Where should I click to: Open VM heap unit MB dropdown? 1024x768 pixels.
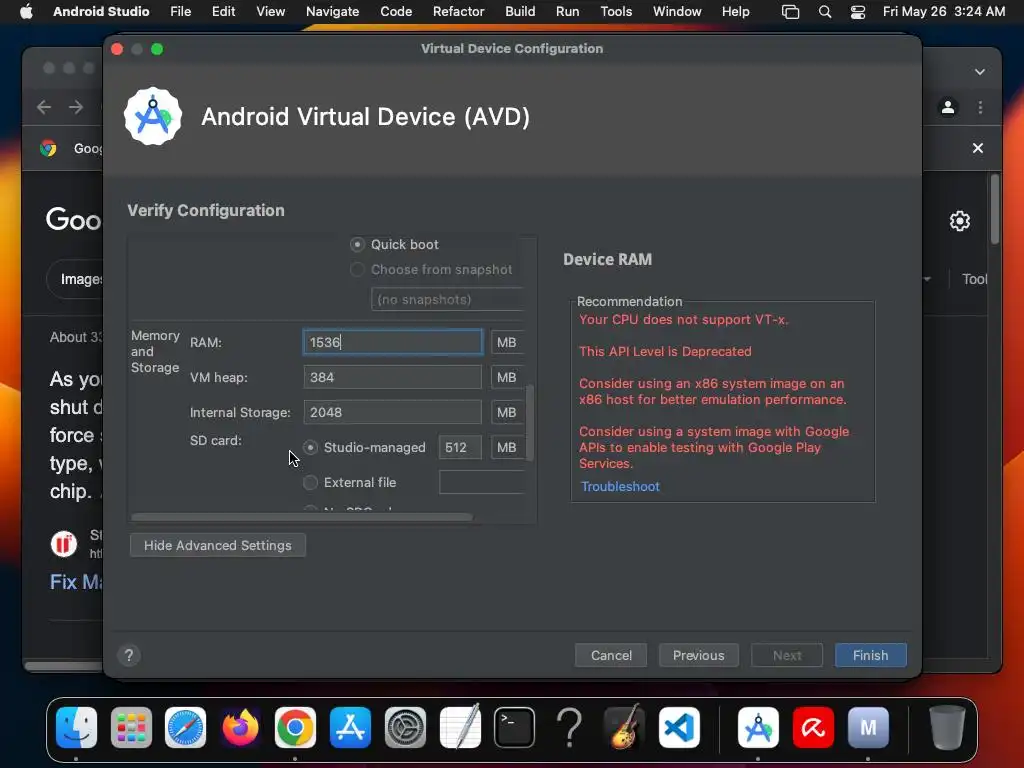(507, 377)
